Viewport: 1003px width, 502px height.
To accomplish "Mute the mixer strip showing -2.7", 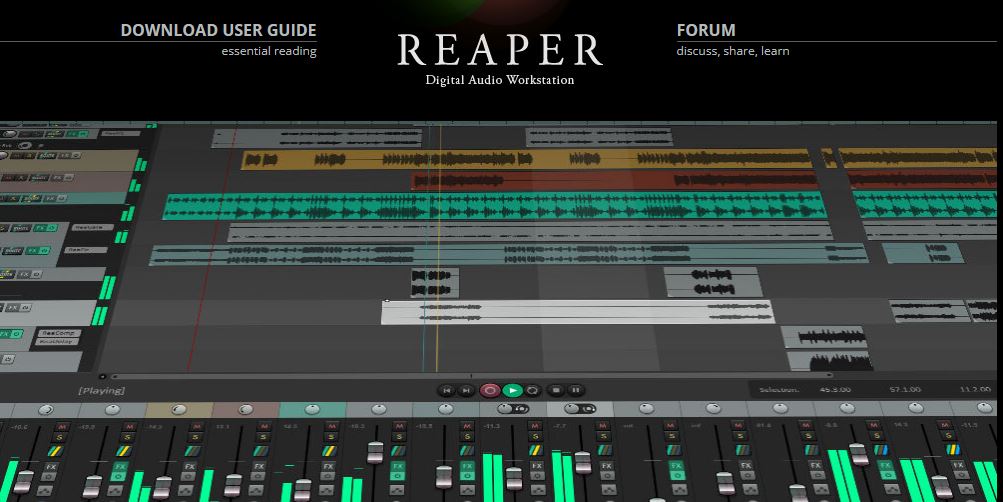I will [603, 426].
